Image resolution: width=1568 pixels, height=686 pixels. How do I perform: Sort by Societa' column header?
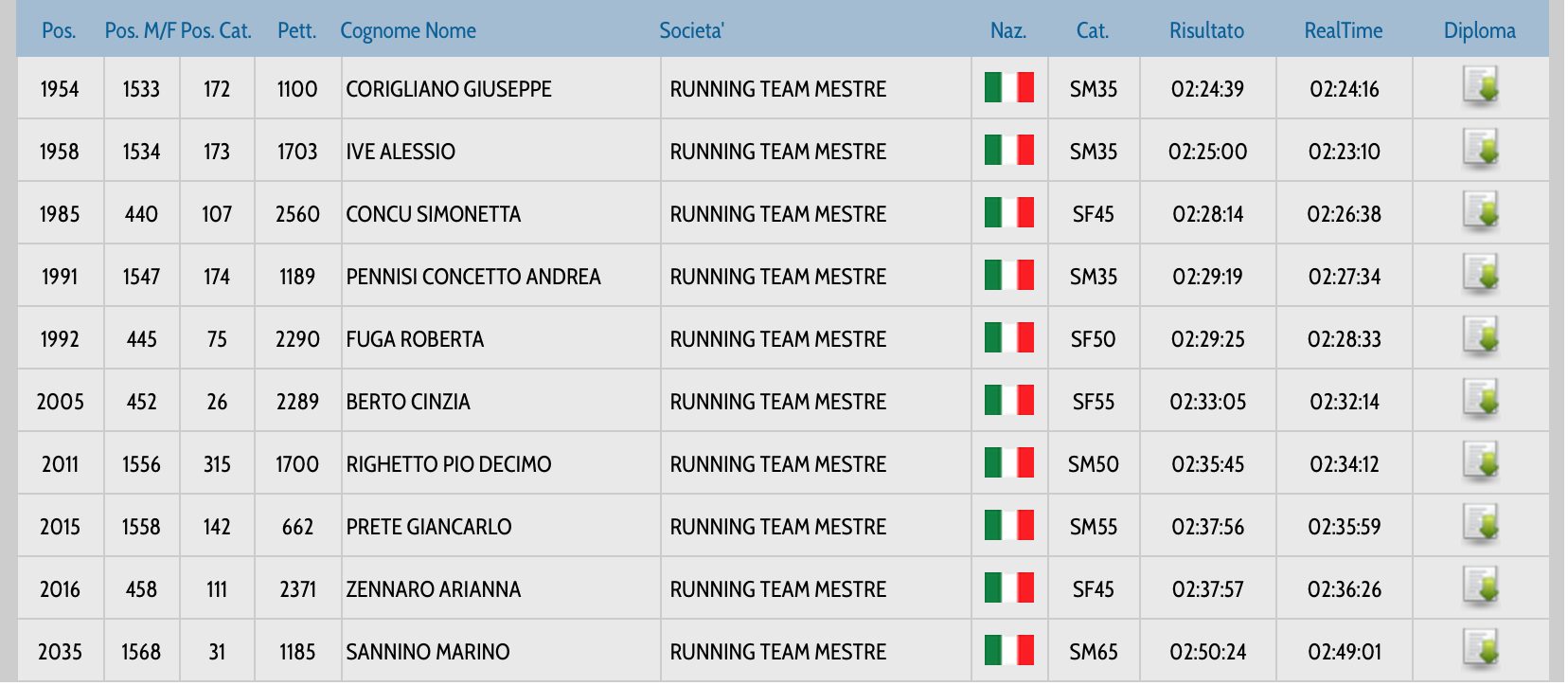[x=691, y=30]
